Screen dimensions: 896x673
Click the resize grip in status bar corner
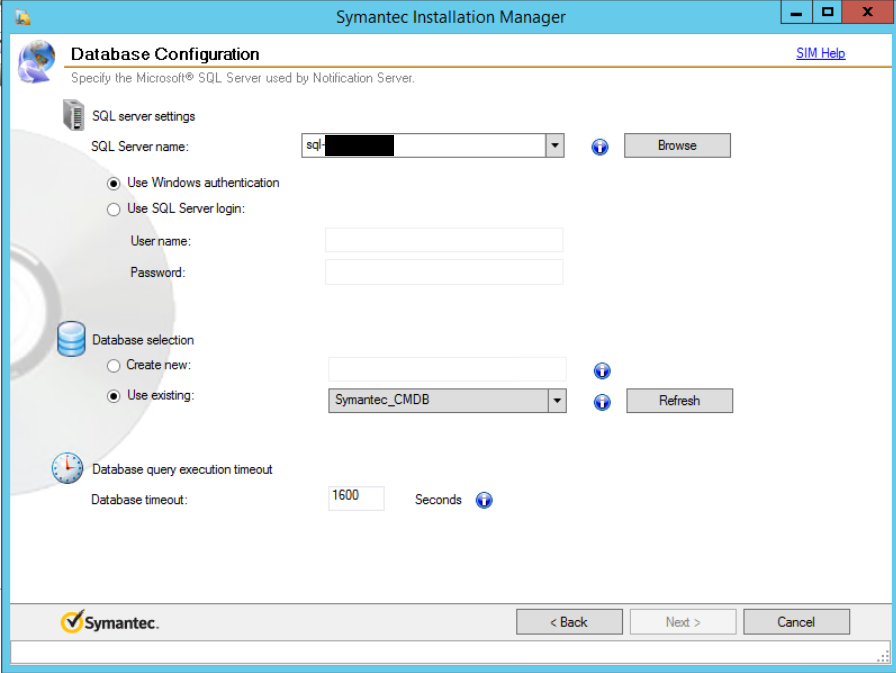(x=883, y=656)
